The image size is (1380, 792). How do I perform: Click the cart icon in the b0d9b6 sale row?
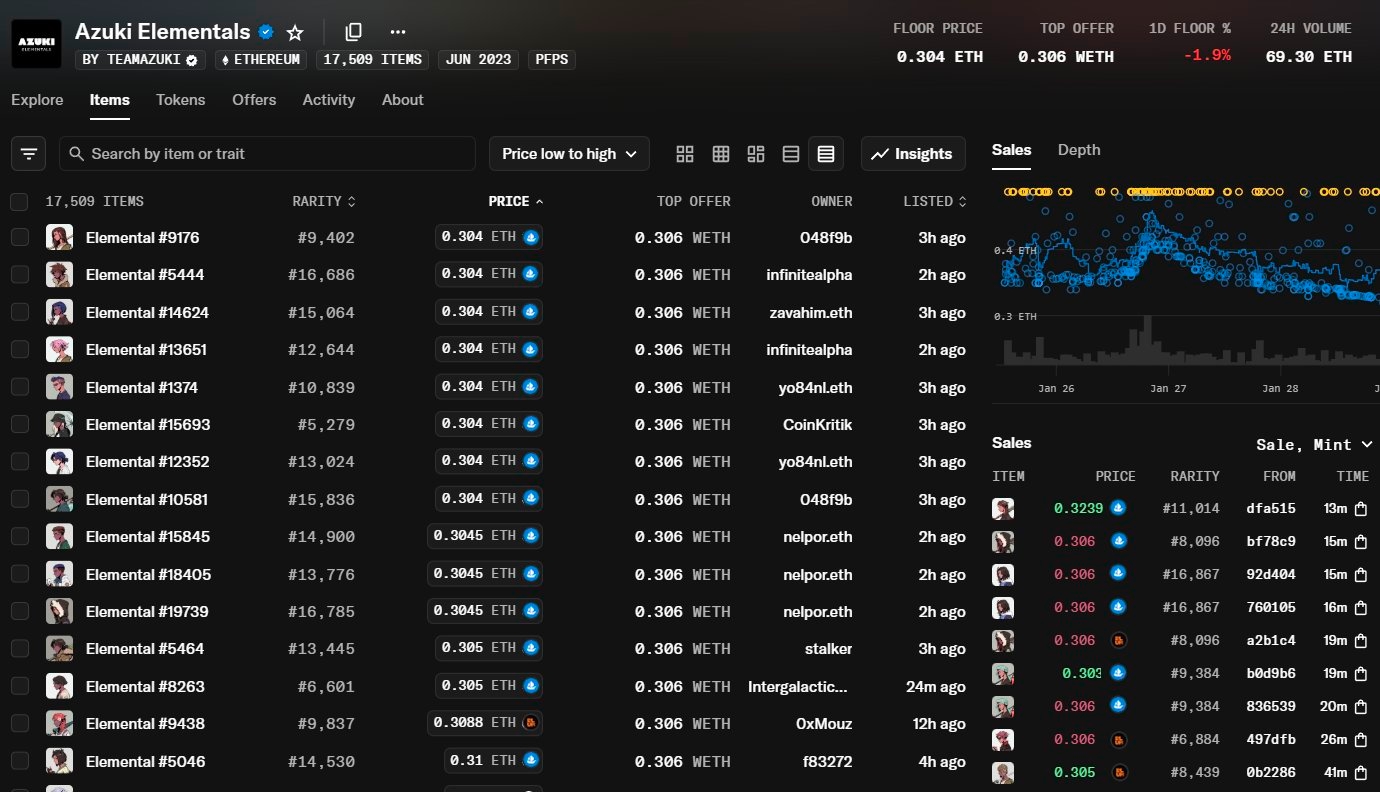tap(1361, 674)
